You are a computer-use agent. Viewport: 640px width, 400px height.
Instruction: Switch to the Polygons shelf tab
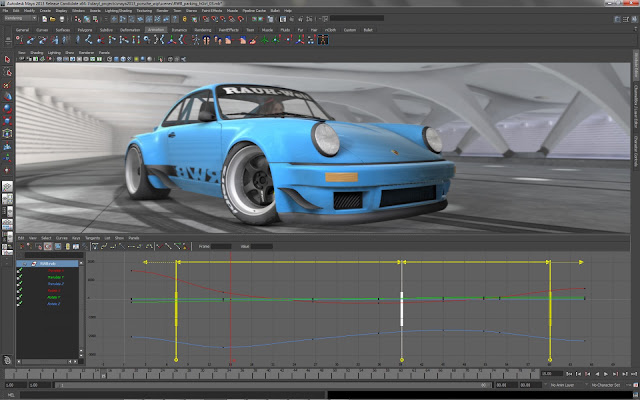pyautogui.click(x=85, y=30)
